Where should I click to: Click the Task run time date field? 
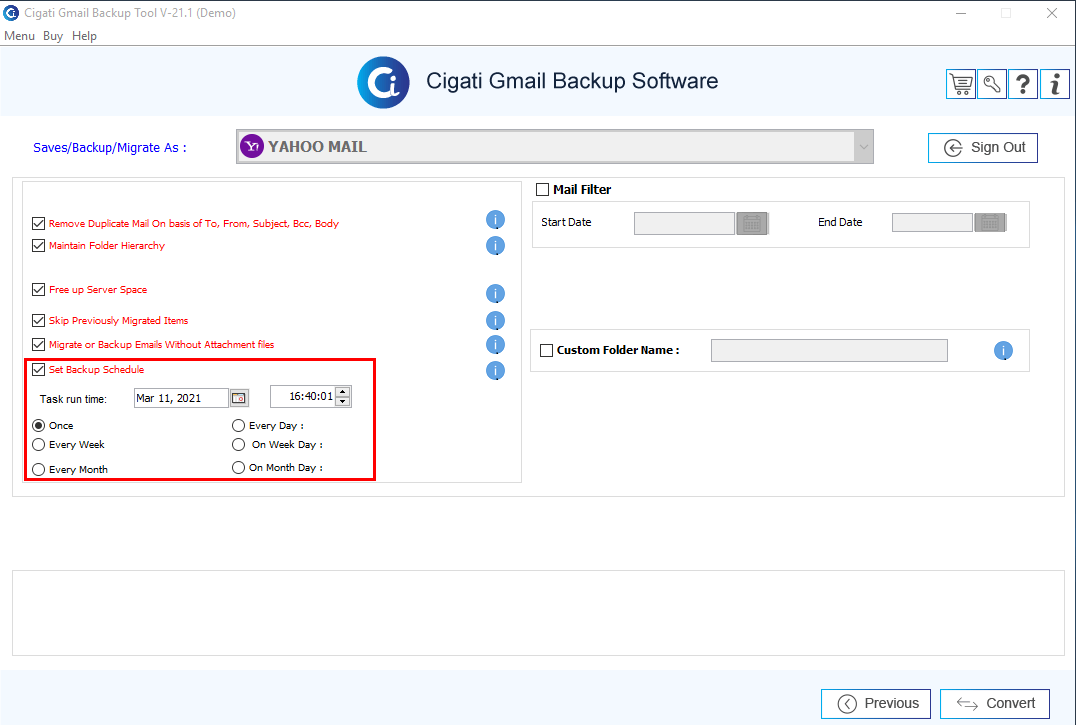tap(181, 398)
